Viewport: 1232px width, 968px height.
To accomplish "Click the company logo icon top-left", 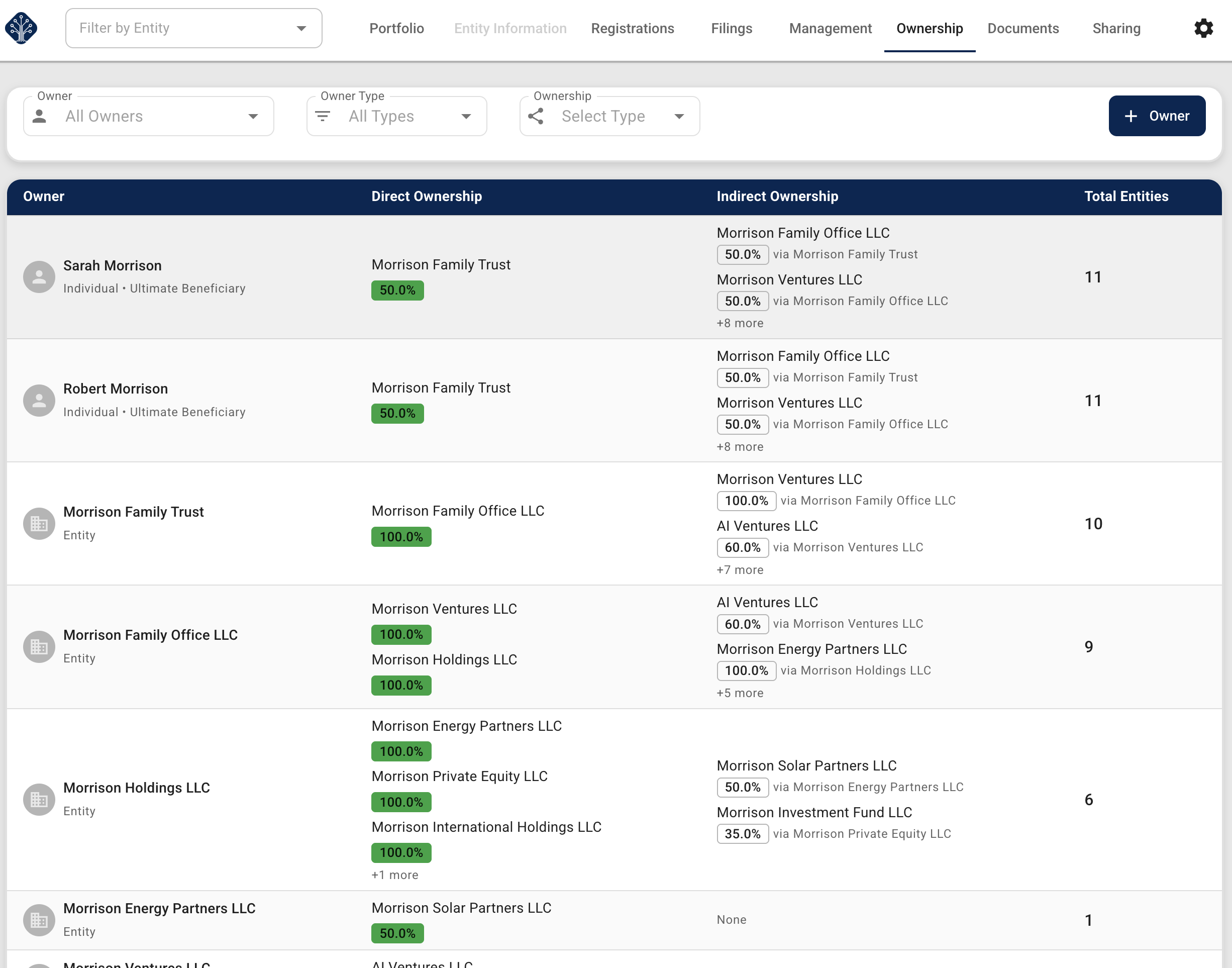I will [21, 27].
